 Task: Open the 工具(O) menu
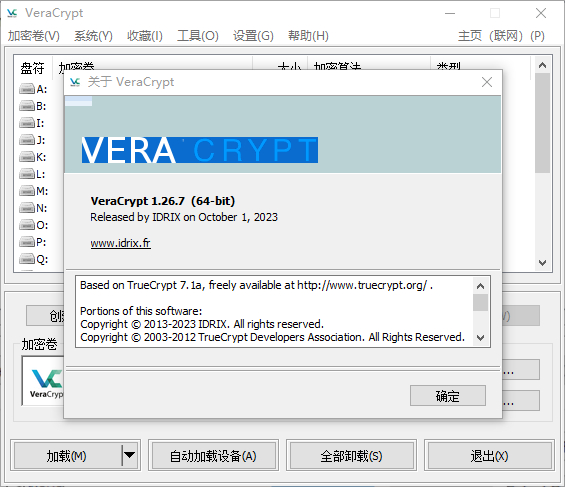(x=198, y=36)
